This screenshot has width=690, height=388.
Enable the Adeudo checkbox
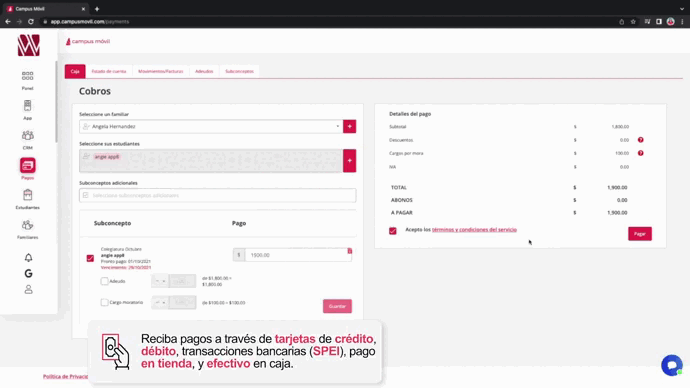coord(104,281)
